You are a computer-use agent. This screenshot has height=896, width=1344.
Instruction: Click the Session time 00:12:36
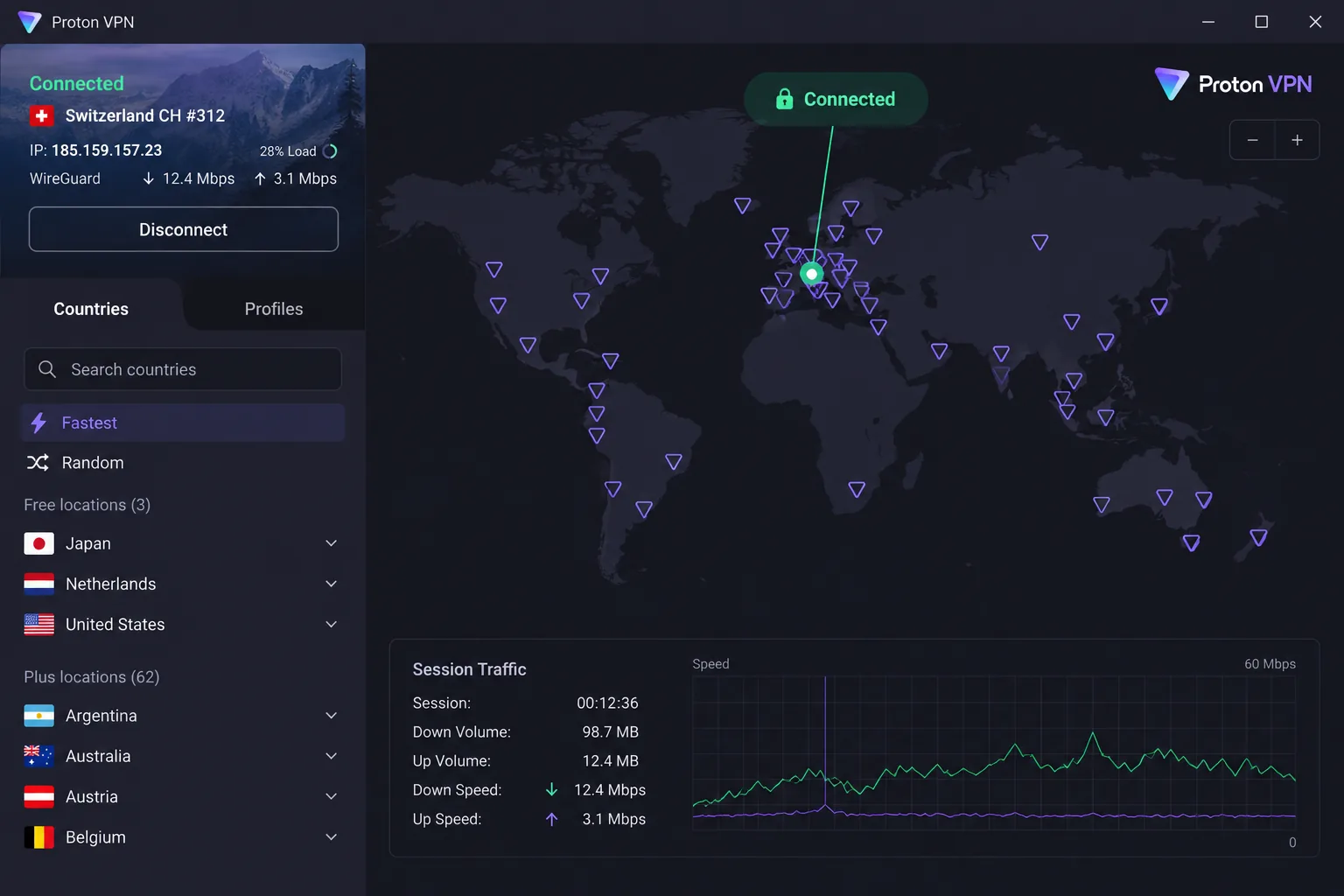[x=607, y=703]
